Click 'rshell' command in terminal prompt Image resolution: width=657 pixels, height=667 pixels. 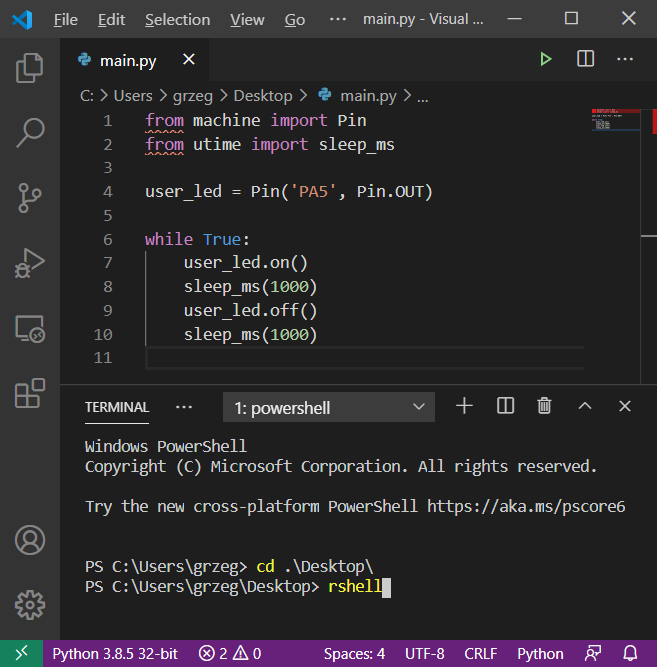click(x=355, y=586)
